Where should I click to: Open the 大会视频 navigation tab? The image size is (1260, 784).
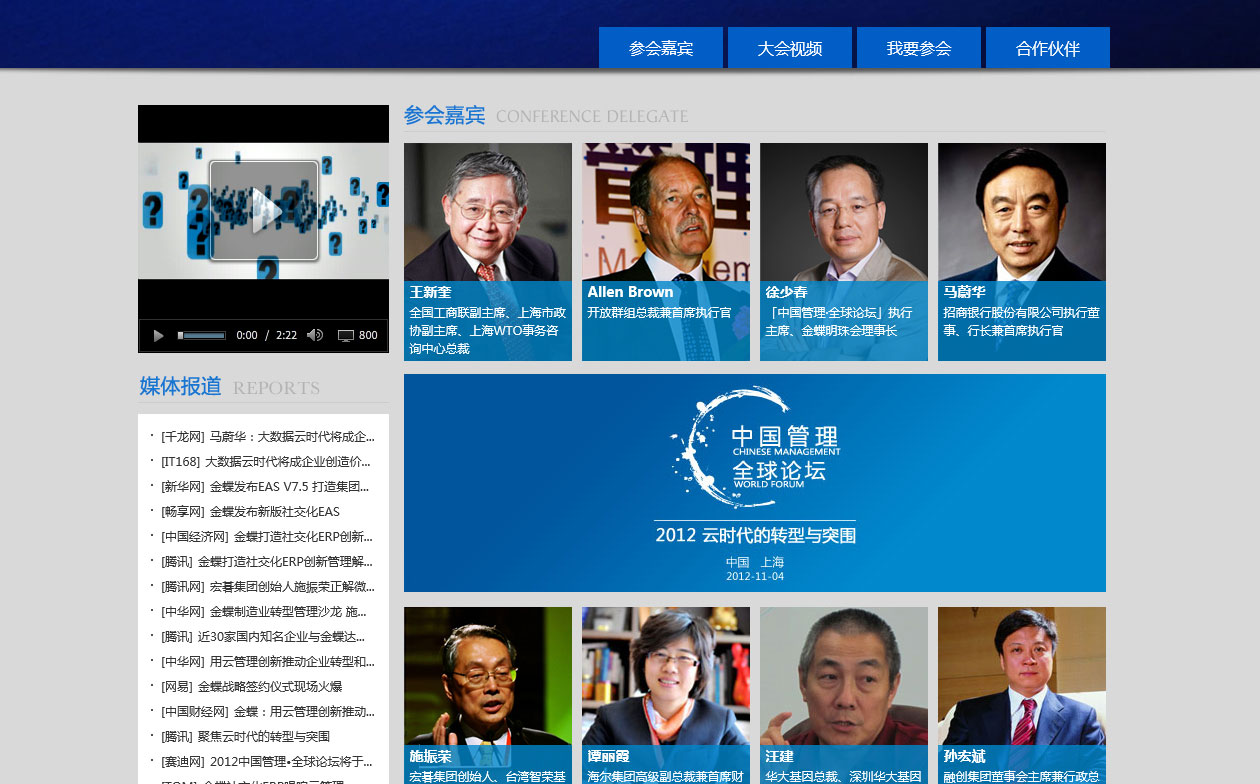point(790,48)
